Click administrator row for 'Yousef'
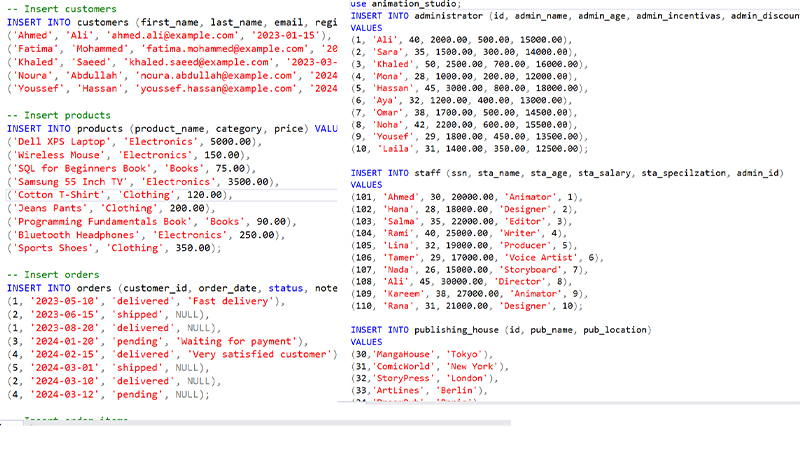This screenshot has width=800, height=460. [469, 137]
